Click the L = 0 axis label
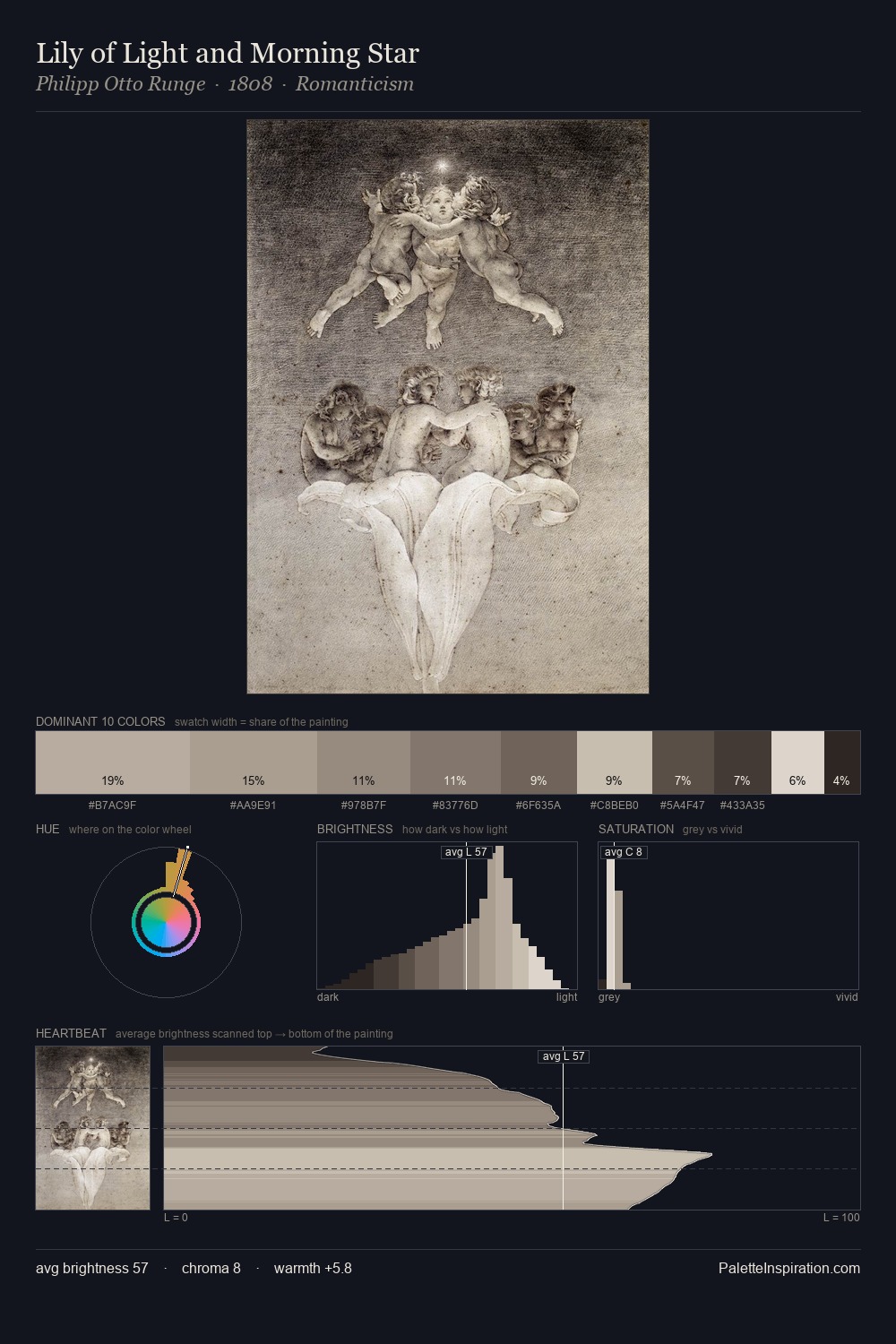 (176, 1218)
